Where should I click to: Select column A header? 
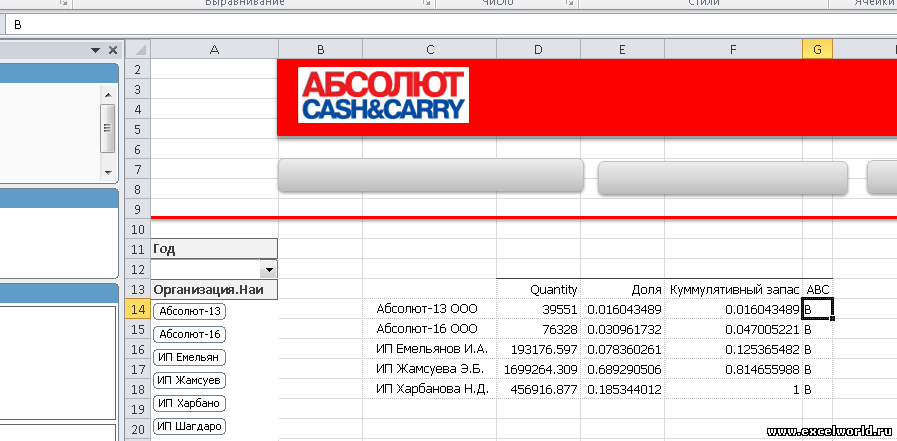[x=215, y=49]
